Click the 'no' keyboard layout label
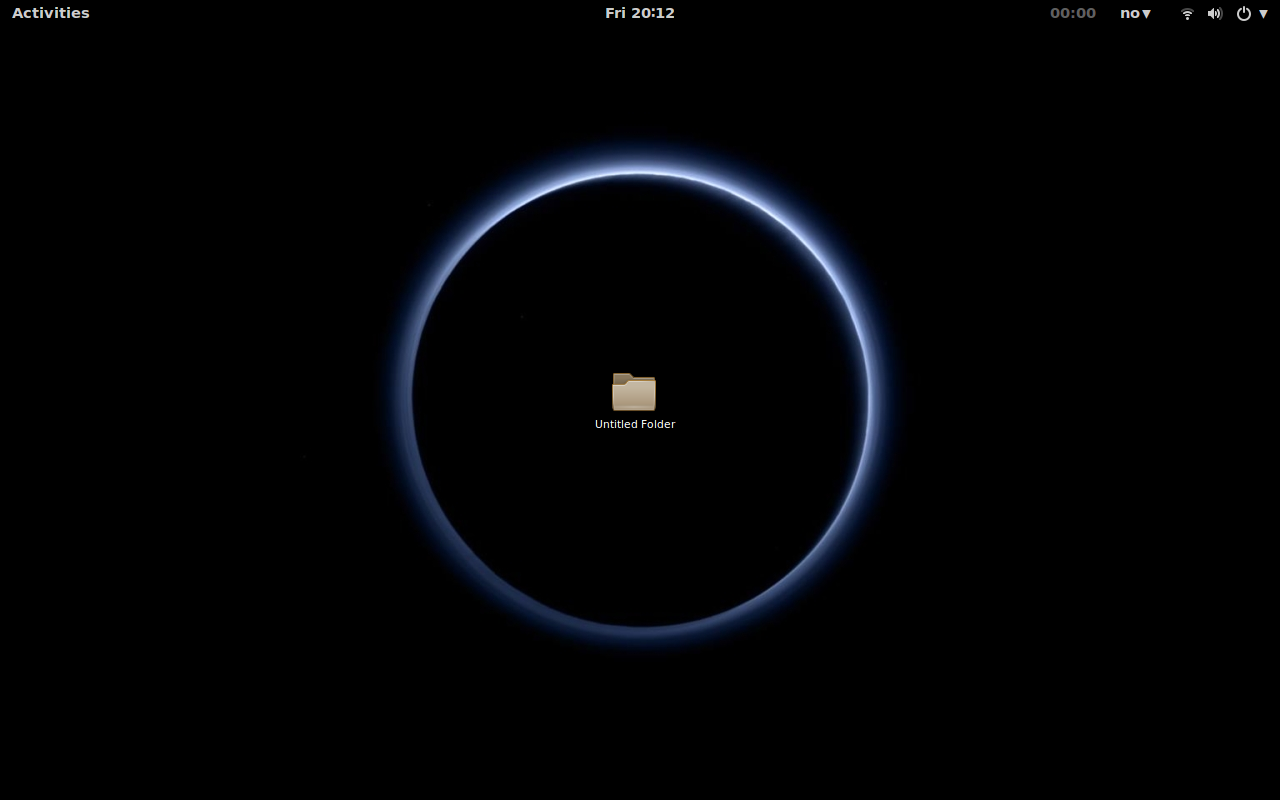 click(1130, 13)
